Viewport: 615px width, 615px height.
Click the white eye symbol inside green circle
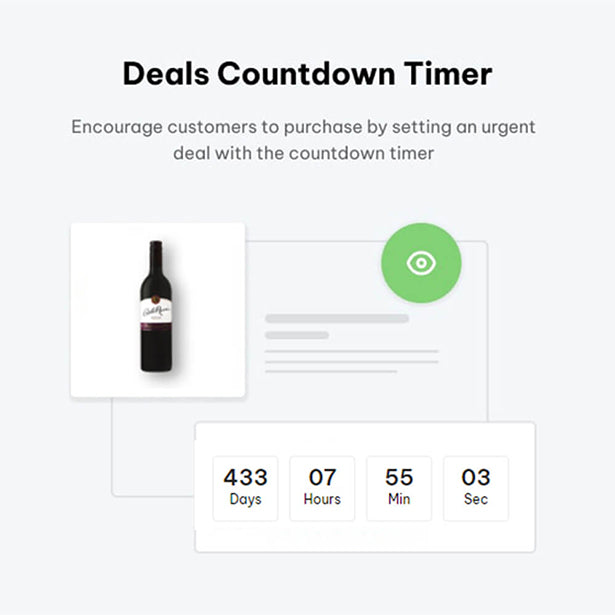(421, 263)
